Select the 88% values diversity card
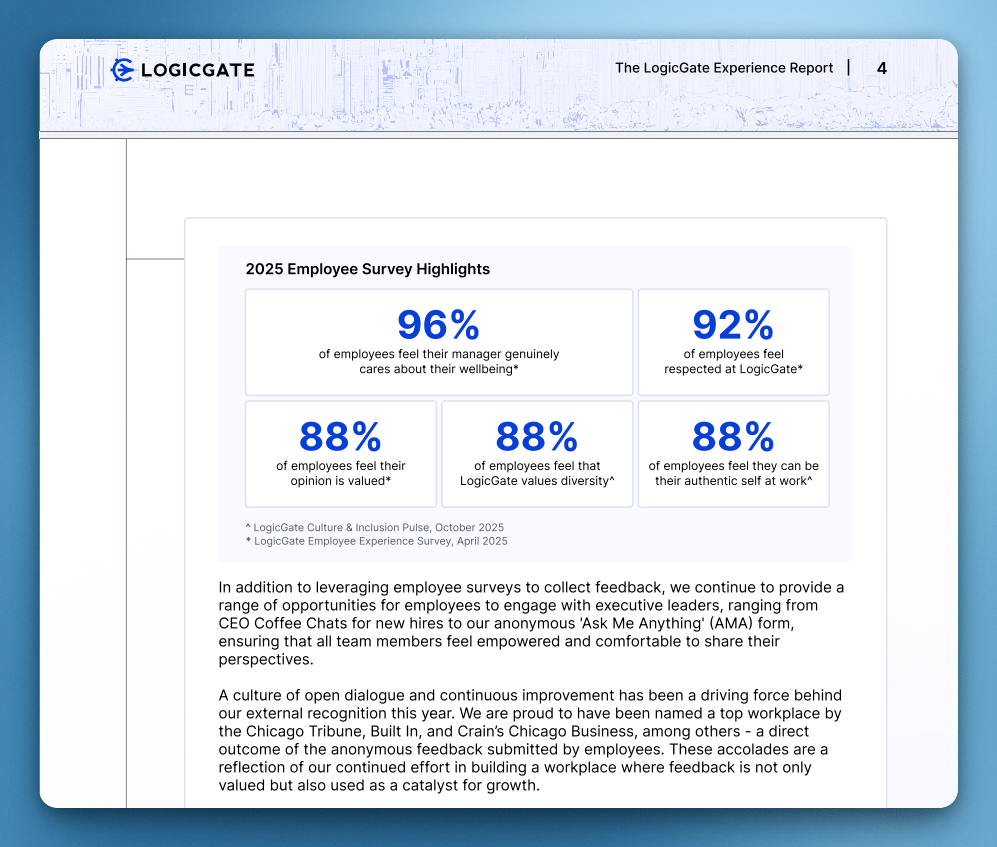 537,454
